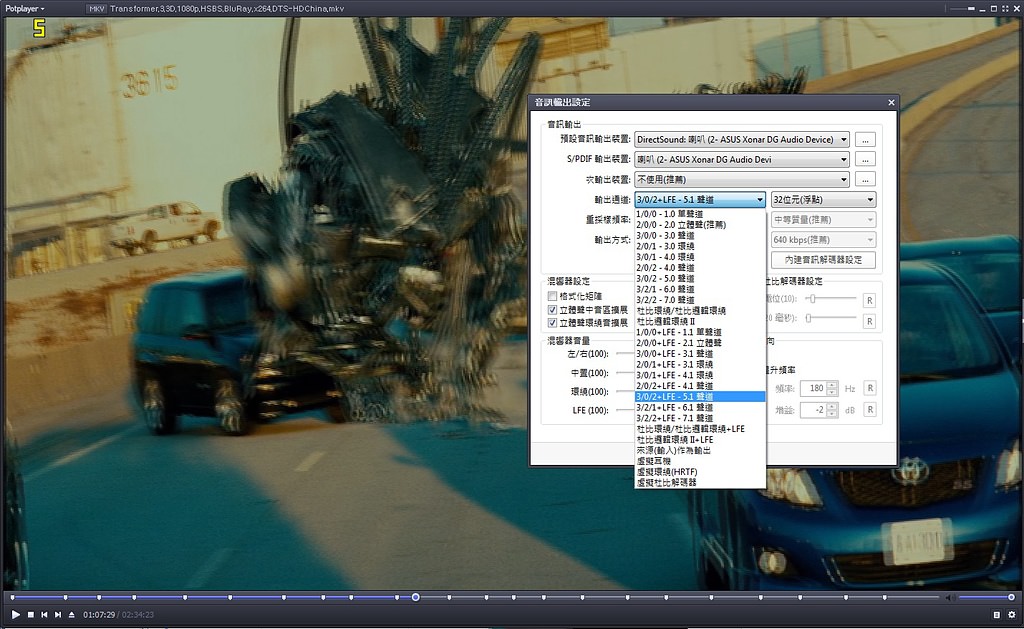Screen dimensions: 1024x629
Task: Choose 3/2/2+LFE - 7.1 channel option
Action: [x=699, y=419]
